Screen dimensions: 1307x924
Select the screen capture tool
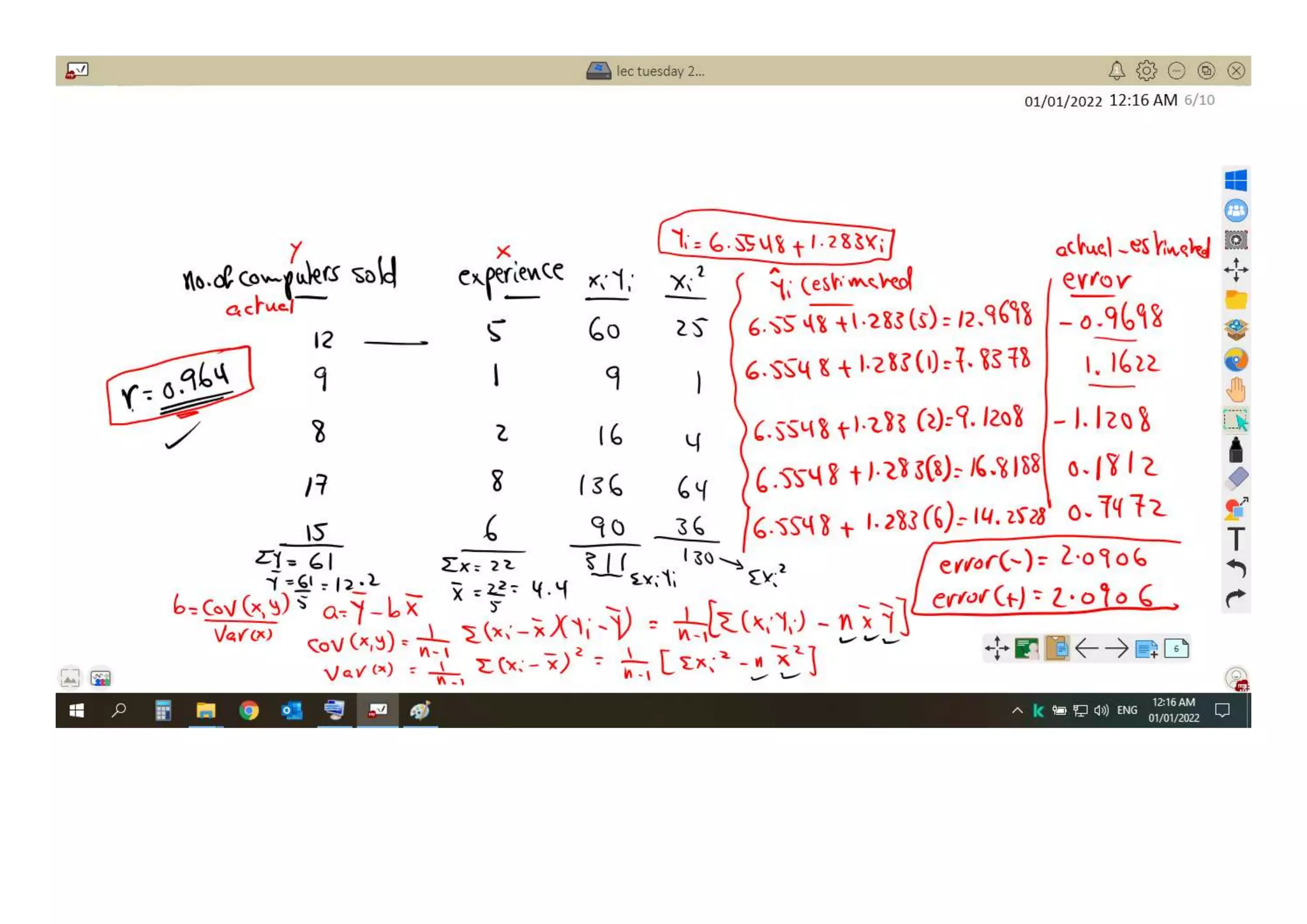point(1236,240)
